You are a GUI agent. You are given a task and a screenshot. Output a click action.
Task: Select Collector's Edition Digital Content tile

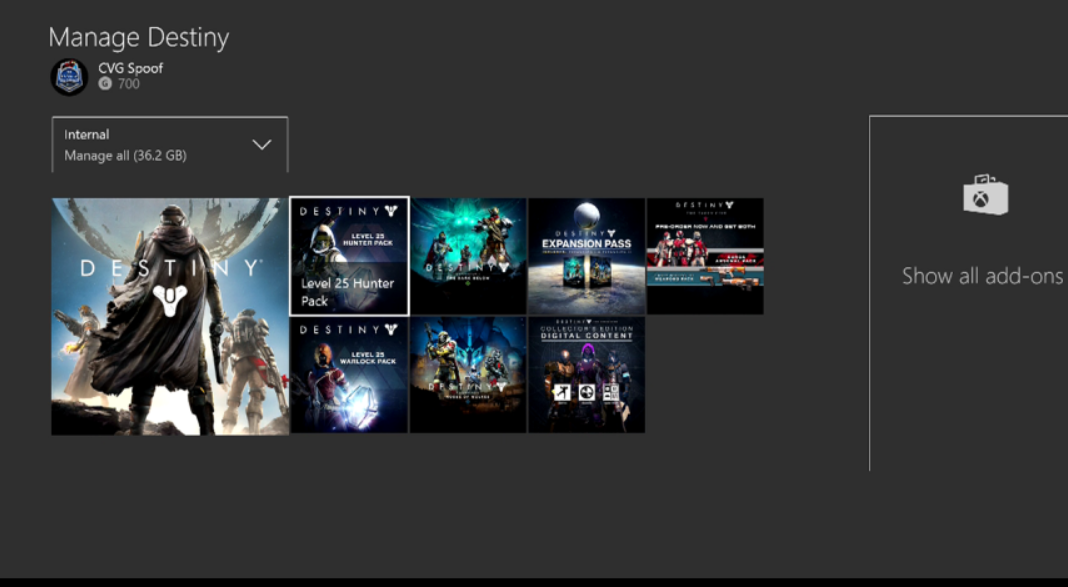pos(586,375)
